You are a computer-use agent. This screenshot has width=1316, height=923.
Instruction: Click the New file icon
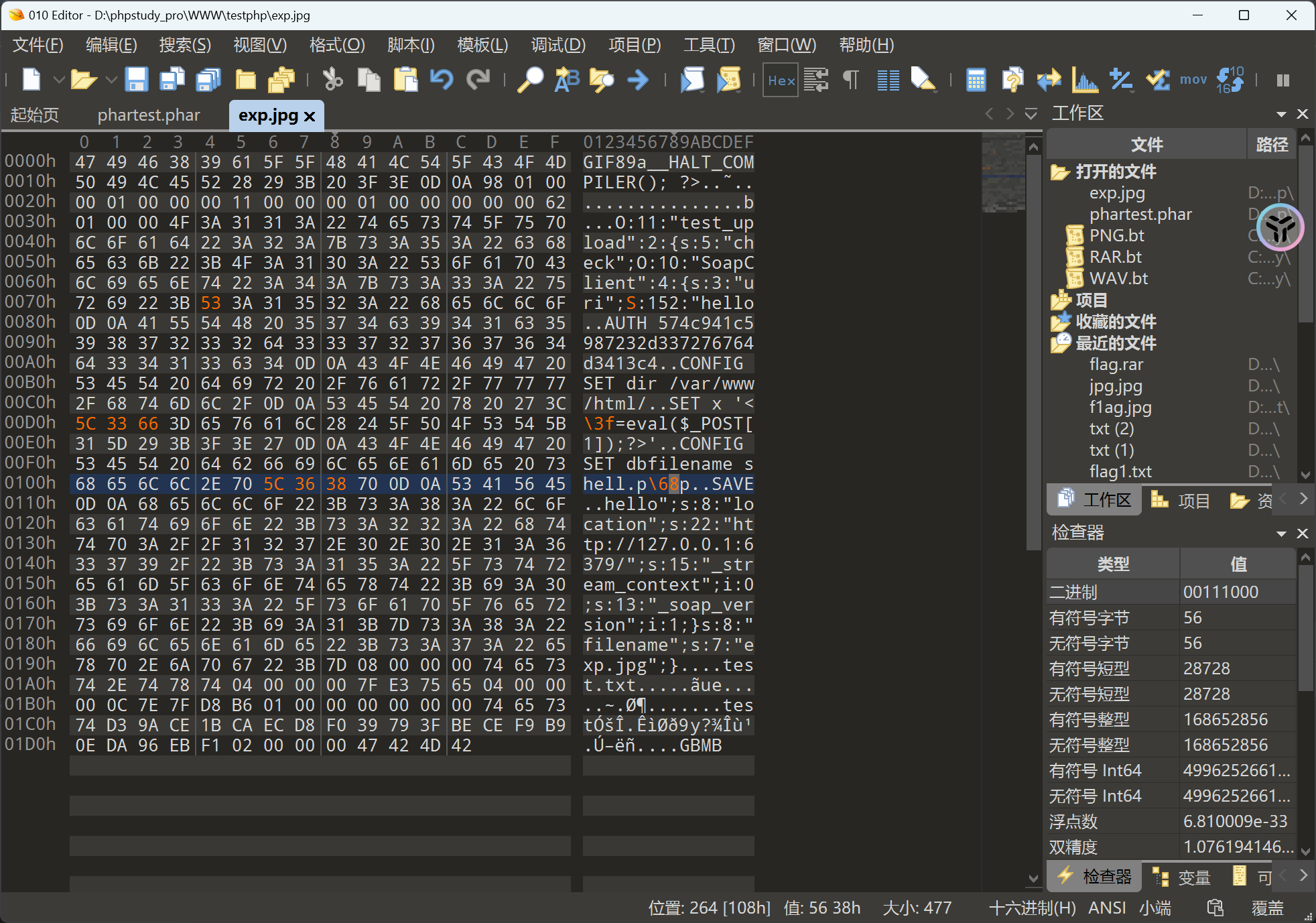click(31, 80)
